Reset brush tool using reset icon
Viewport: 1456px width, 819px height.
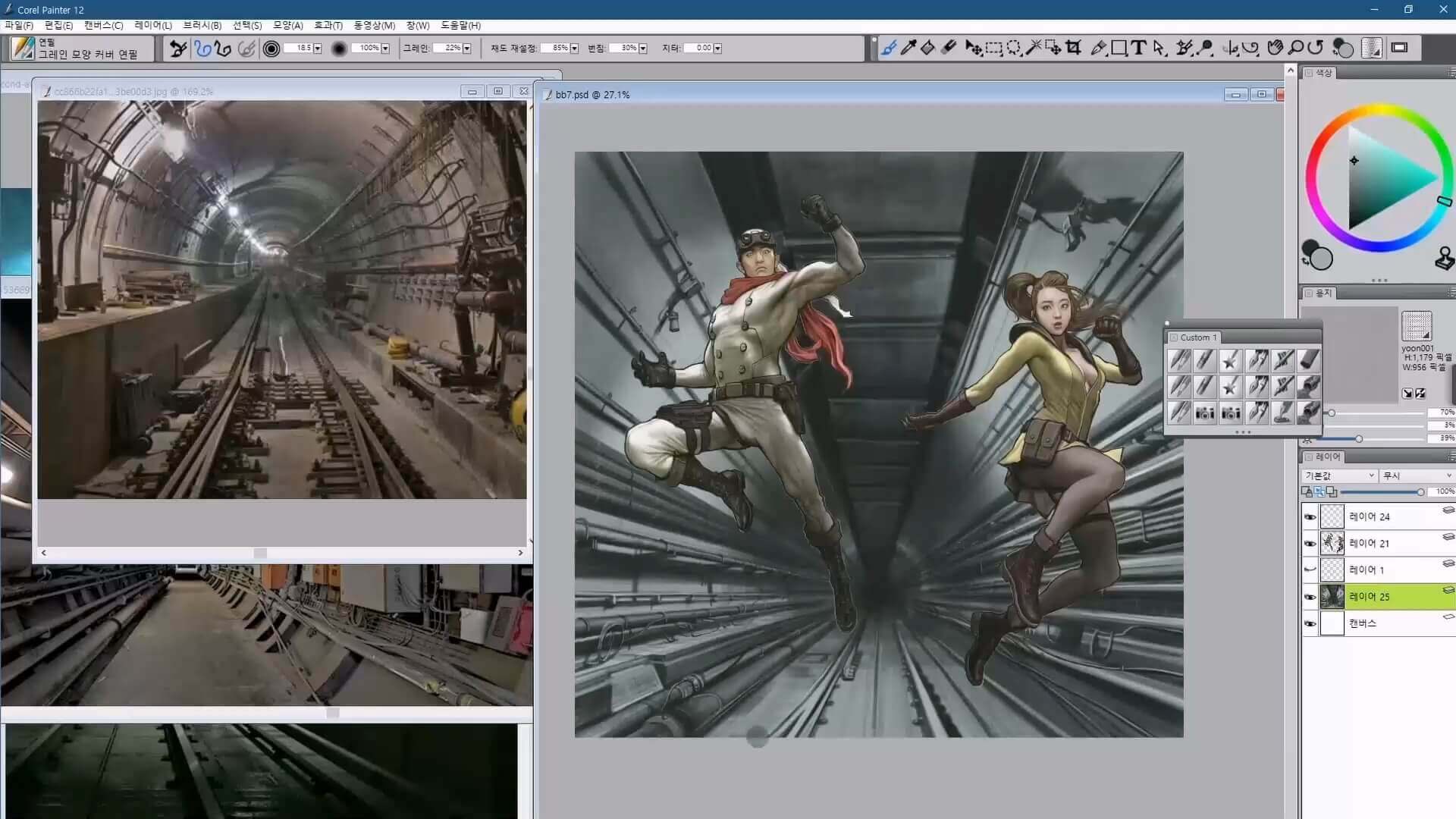[178, 49]
